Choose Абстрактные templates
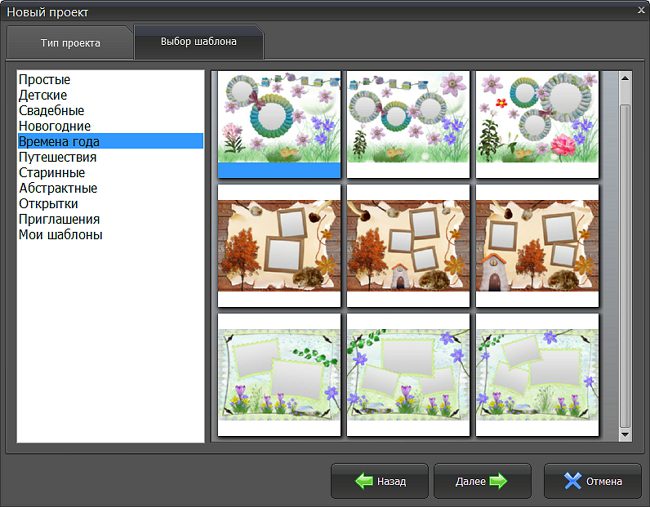This screenshot has height=507, width=650. pos(110,188)
